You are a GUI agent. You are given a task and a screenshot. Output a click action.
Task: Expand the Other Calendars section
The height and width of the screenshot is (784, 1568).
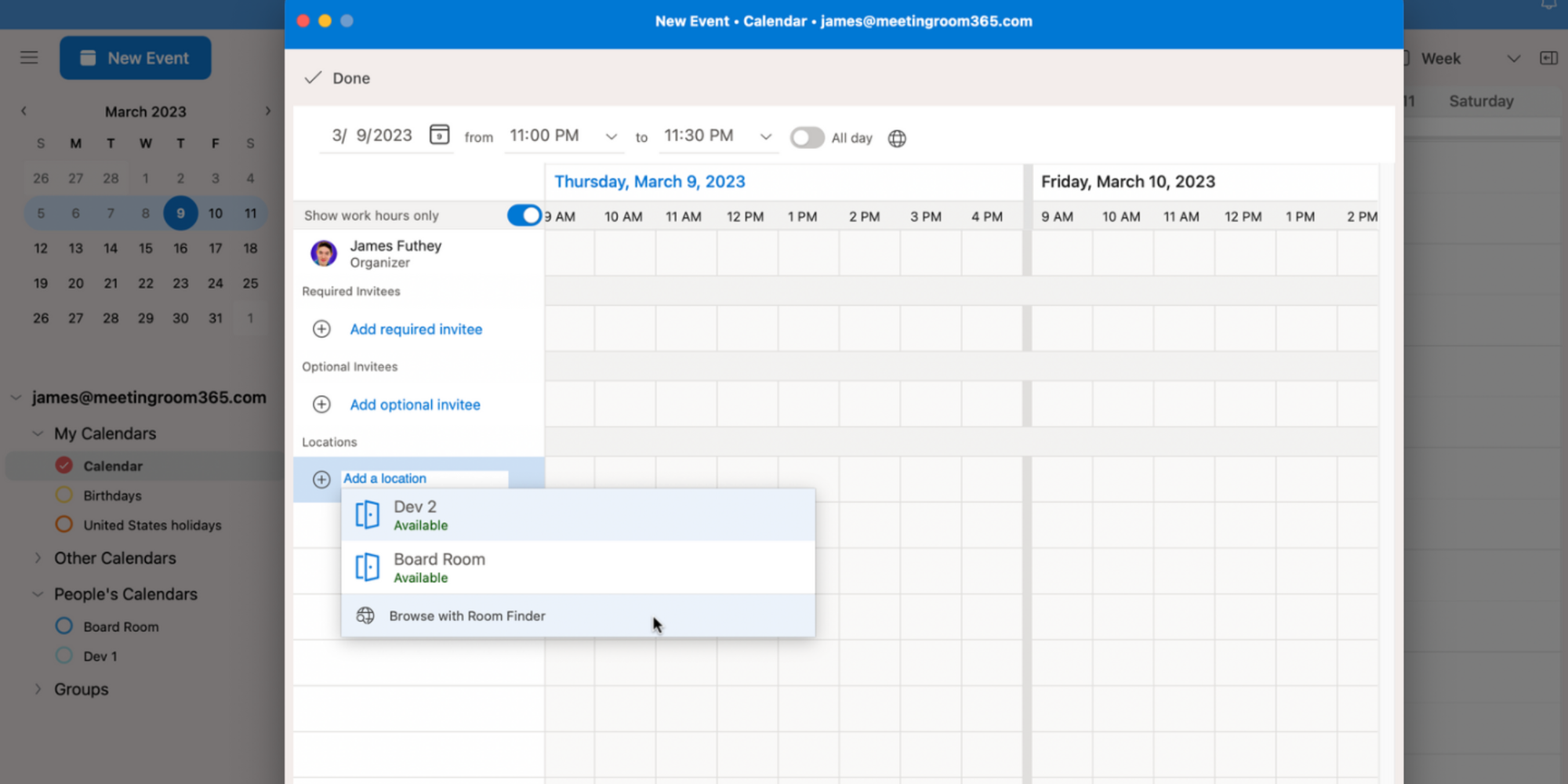[38, 558]
